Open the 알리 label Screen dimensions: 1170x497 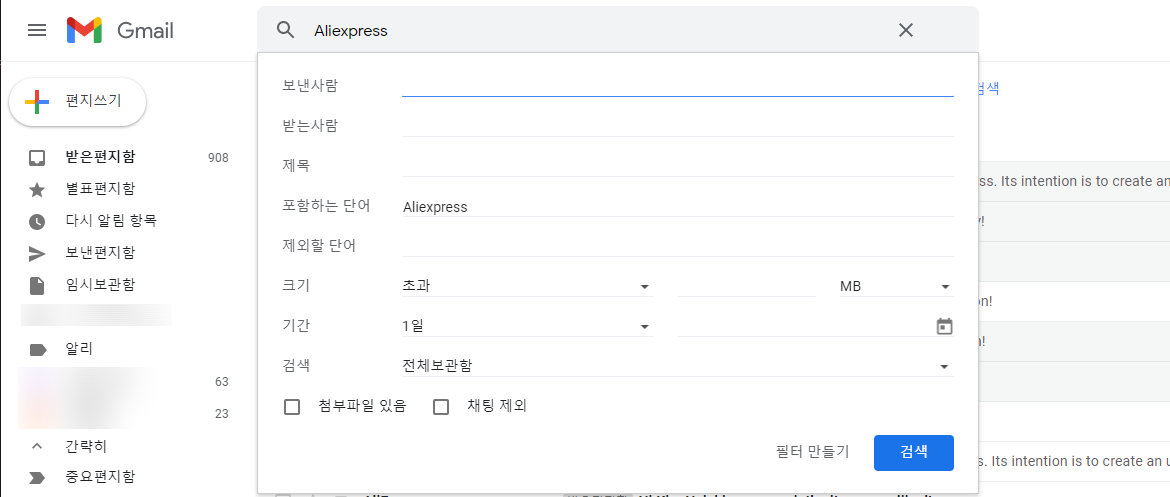tap(79, 348)
